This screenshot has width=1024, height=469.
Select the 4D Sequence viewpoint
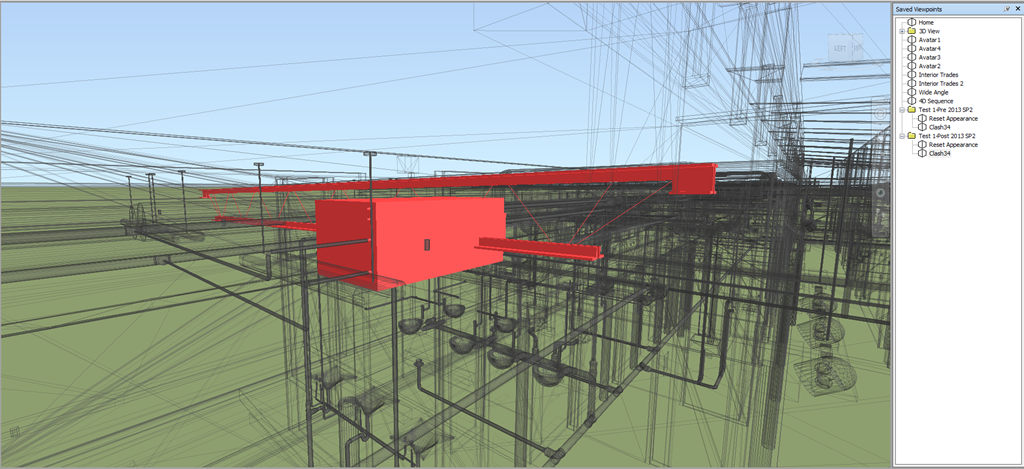point(936,101)
